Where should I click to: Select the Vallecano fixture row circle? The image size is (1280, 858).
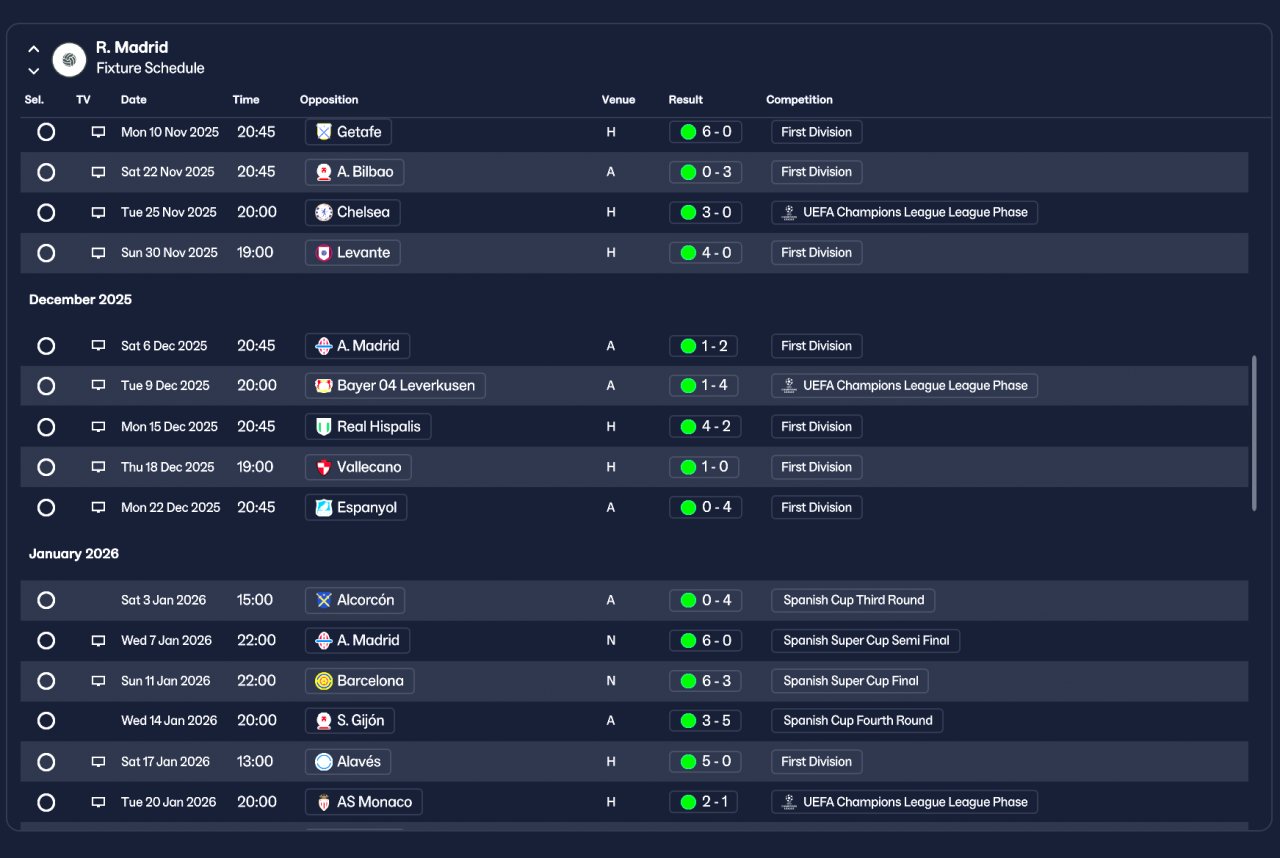(46, 467)
